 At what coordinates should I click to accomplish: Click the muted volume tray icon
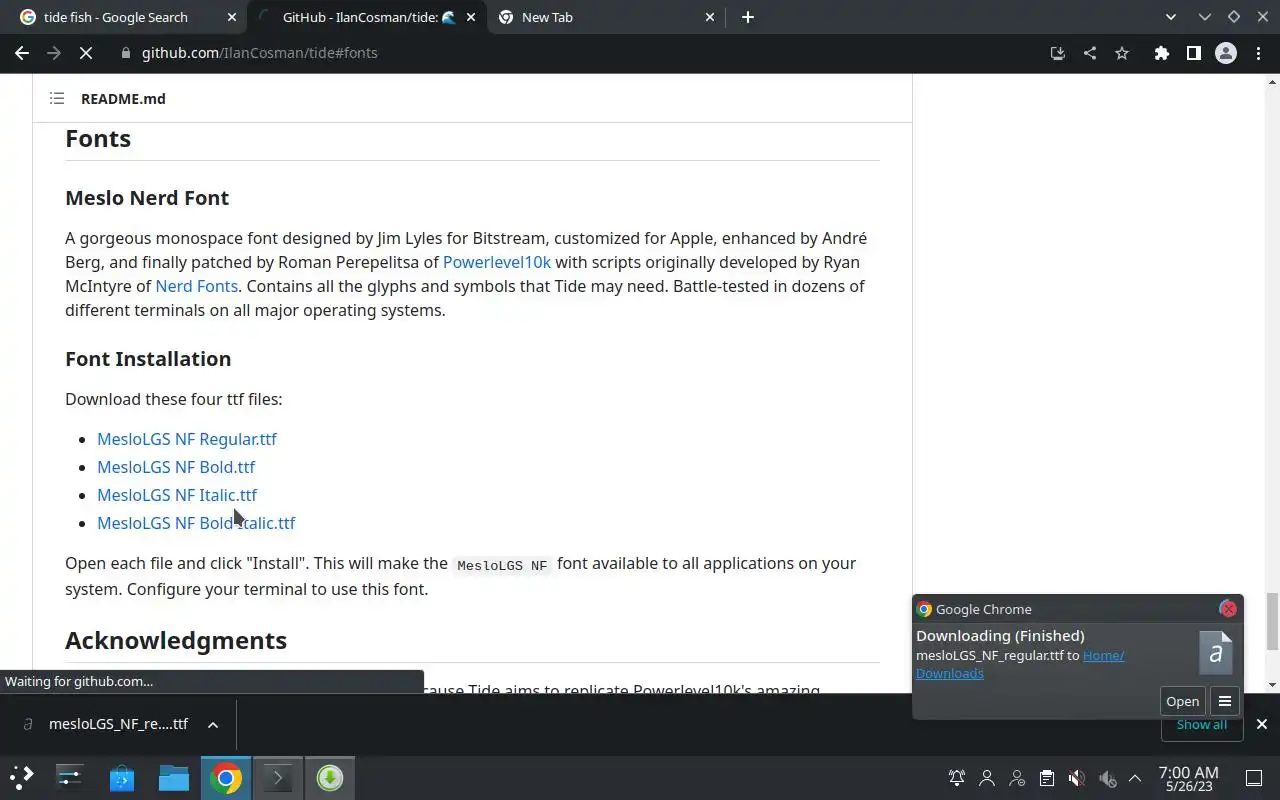(x=1076, y=778)
